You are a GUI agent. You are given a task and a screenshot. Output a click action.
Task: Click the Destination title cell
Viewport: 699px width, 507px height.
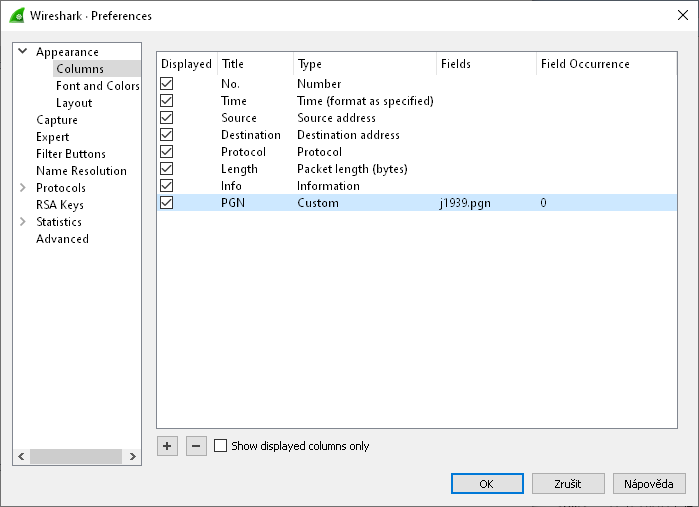[251, 135]
